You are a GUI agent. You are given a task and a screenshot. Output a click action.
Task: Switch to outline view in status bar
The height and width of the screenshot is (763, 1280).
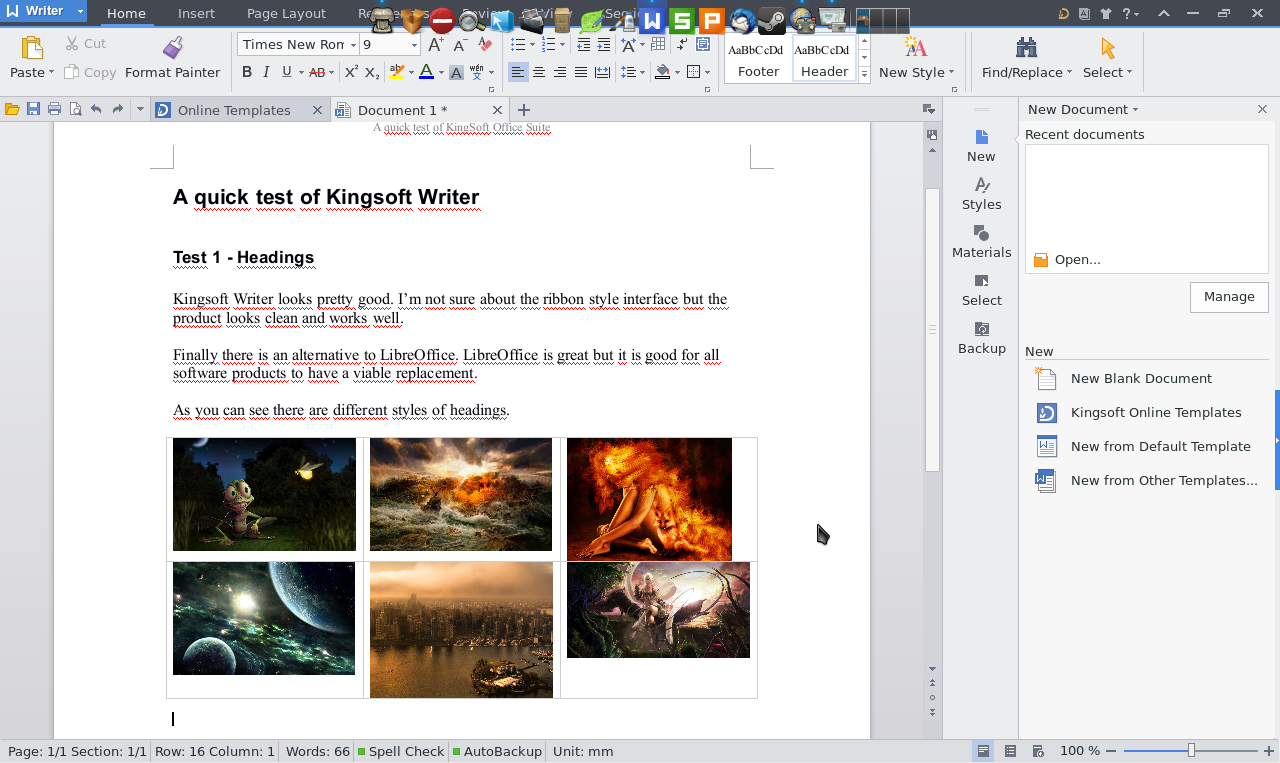1011,751
